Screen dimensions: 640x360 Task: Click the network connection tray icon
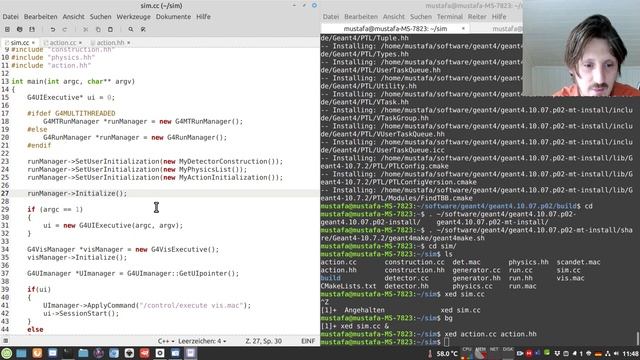coord(607,354)
